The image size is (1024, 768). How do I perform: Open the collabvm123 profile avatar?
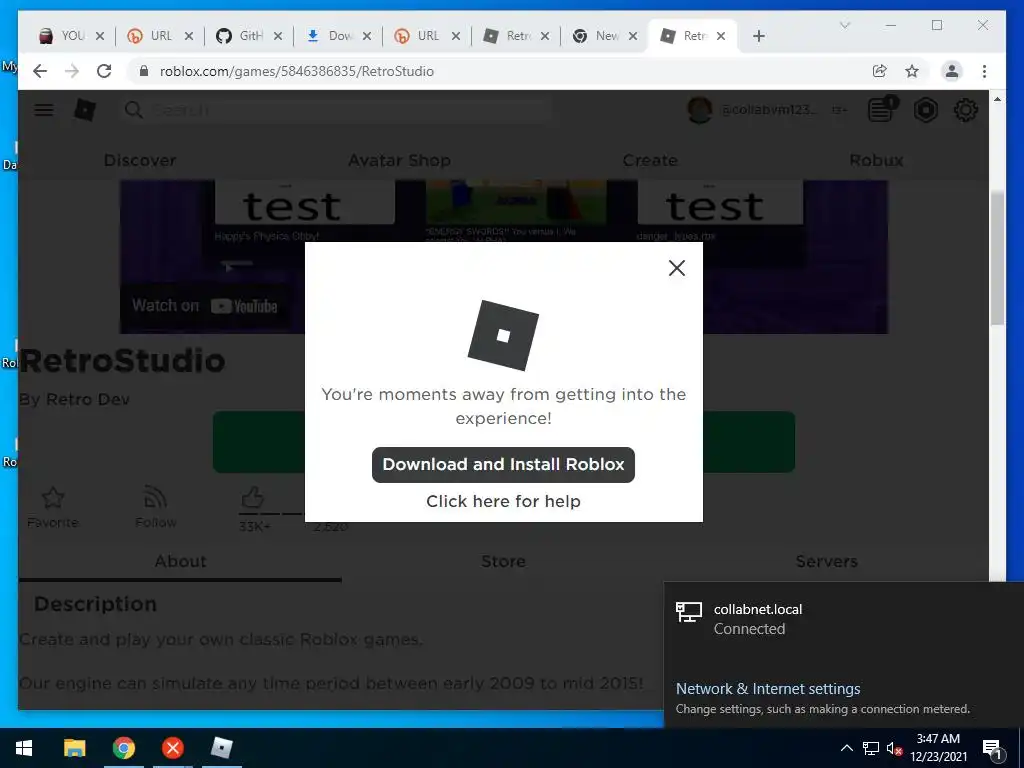[699, 110]
